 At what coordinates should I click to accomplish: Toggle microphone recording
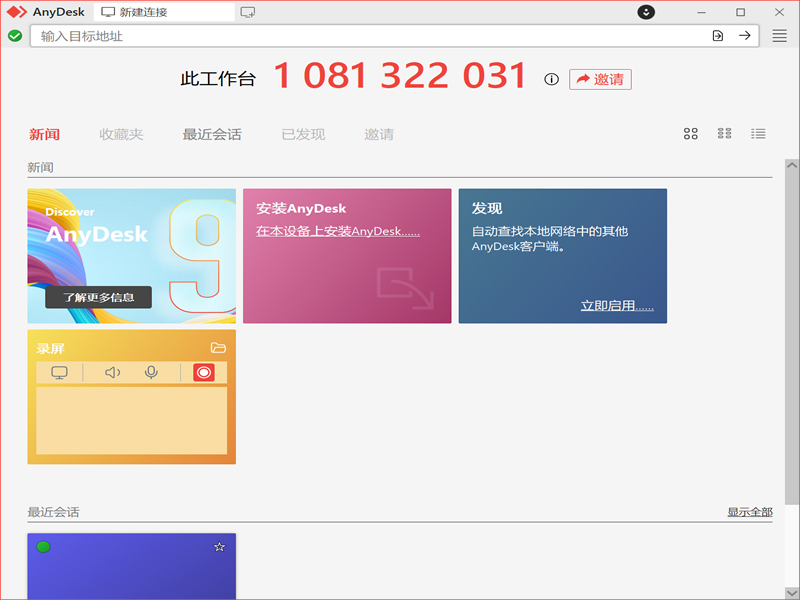[x=151, y=372]
